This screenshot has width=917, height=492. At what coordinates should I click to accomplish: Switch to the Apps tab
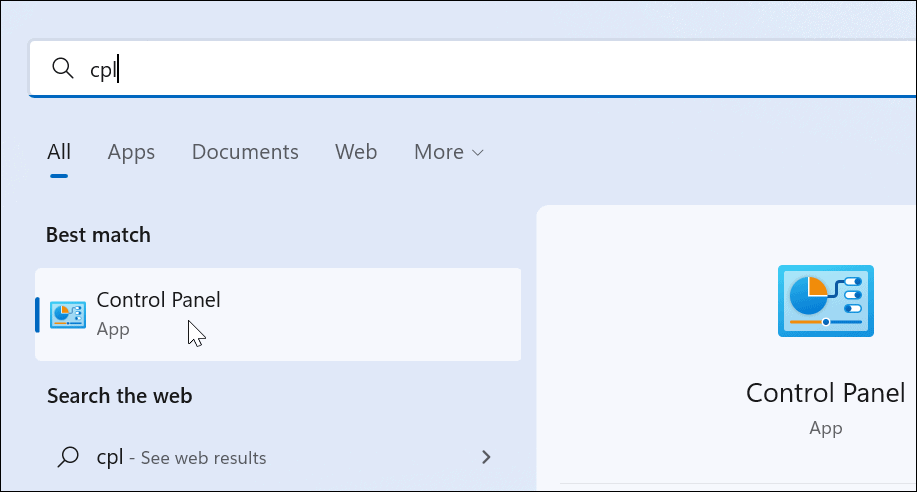pos(131,152)
